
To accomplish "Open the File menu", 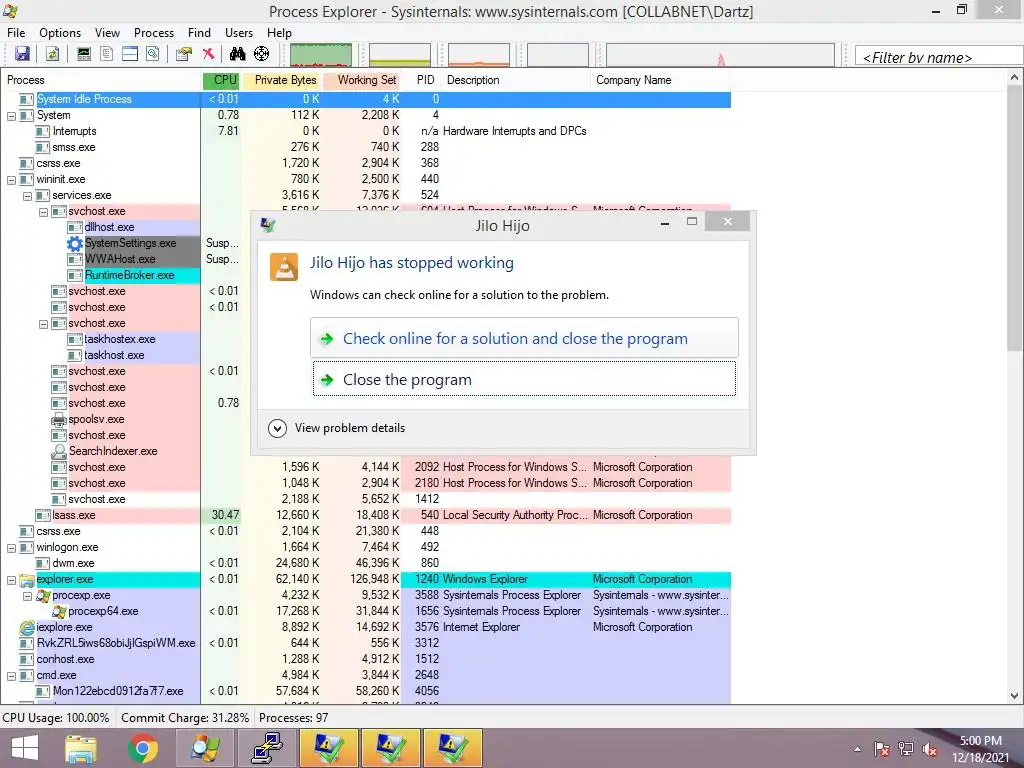I will [16, 33].
